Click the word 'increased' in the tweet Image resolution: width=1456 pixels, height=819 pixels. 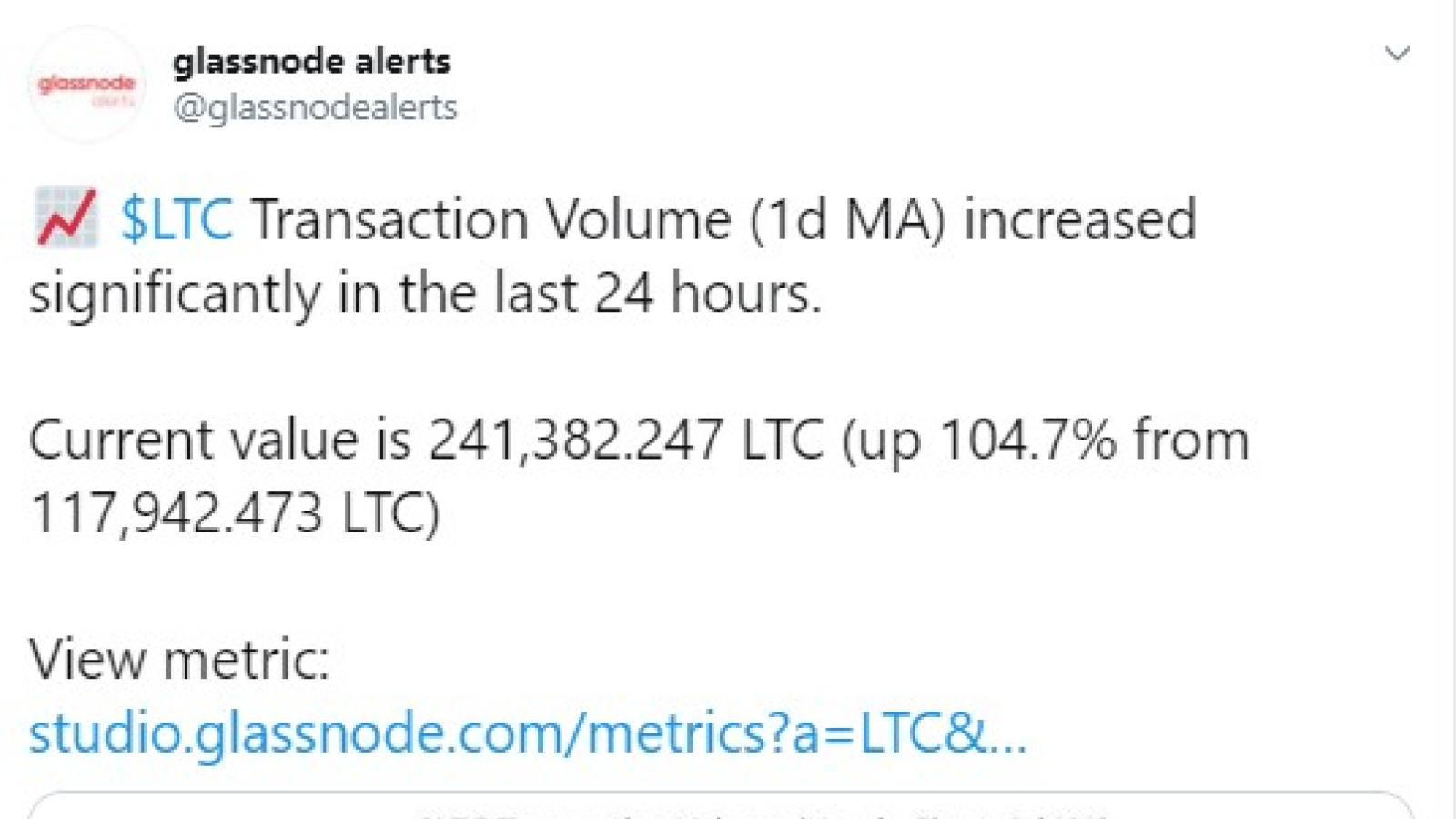click(1080, 219)
